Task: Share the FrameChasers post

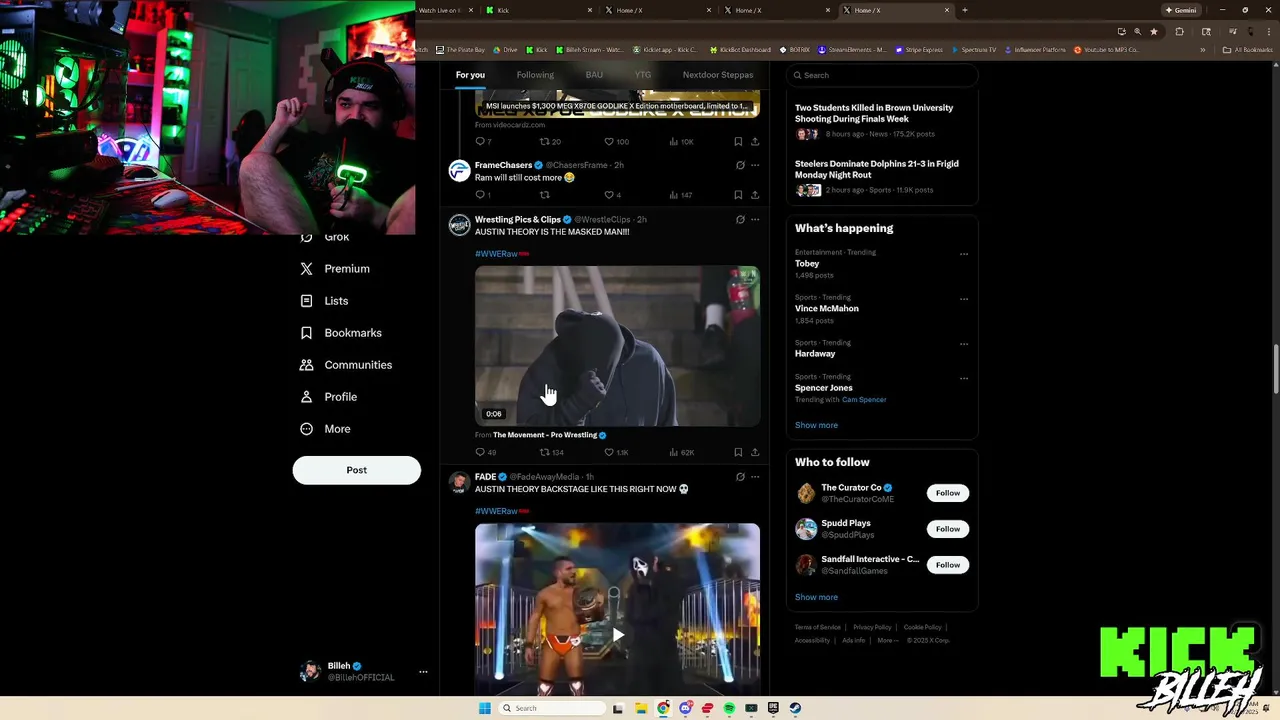Action: (755, 195)
